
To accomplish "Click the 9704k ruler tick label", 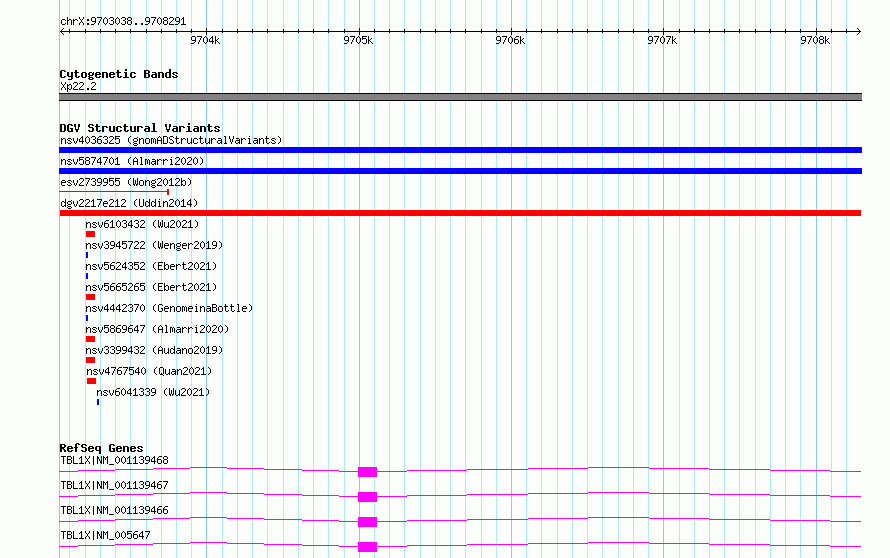I will [x=205, y=40].
